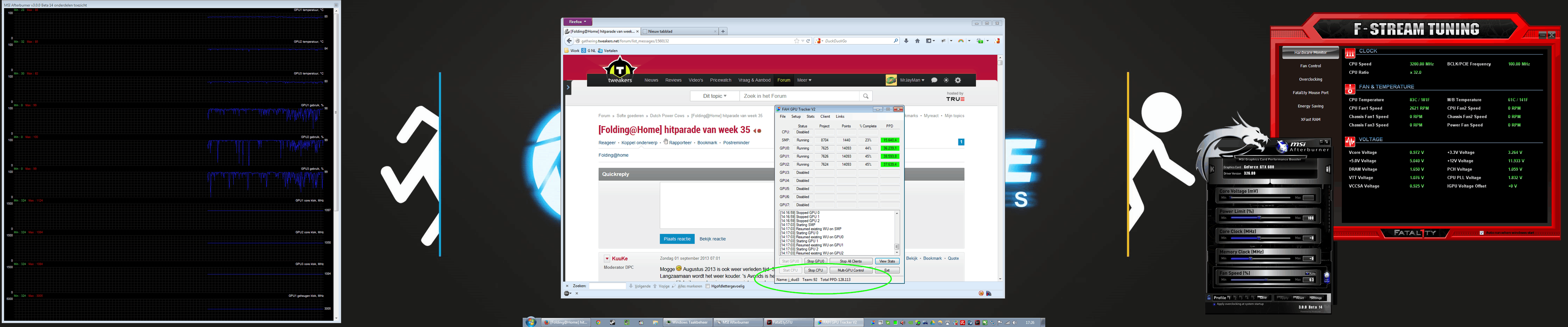Click Volgende in the find bar
The height and width of the screenshot is (327, 1568).
tap(640, 286)
